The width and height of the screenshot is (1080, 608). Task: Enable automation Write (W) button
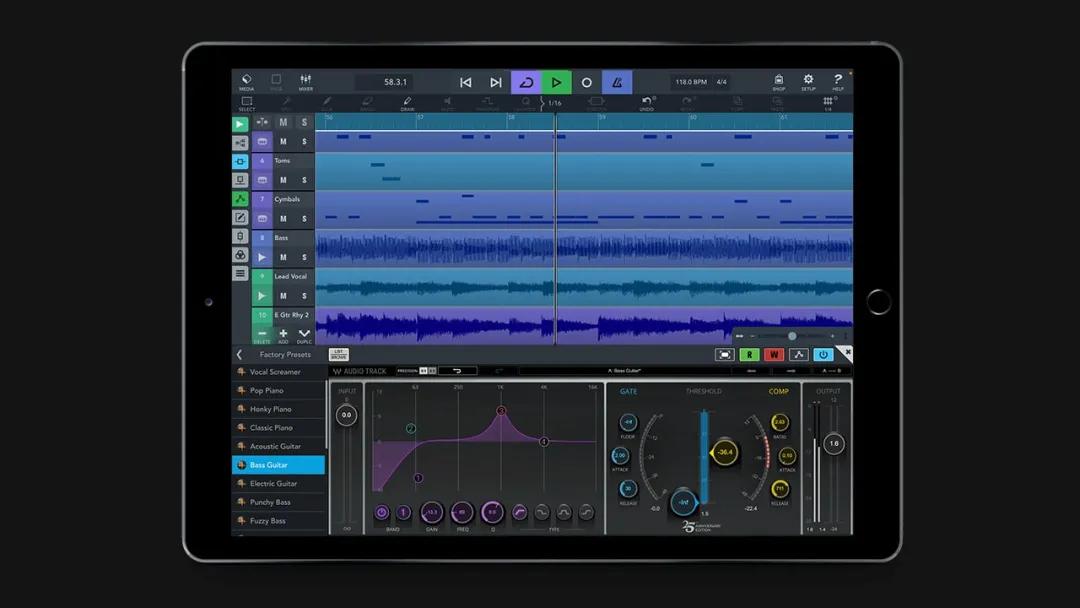[773, 355]
